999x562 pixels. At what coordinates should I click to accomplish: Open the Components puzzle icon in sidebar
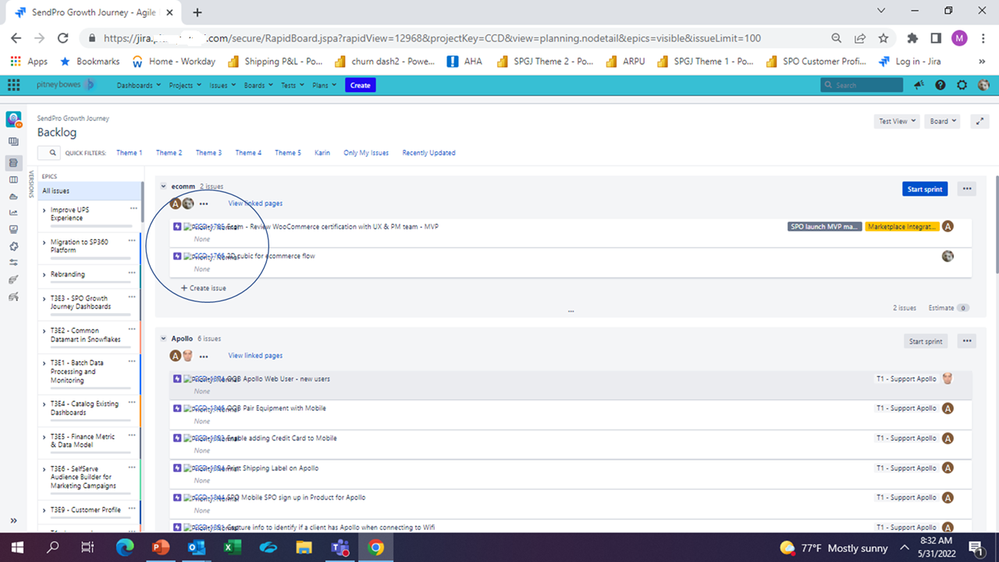13,246
